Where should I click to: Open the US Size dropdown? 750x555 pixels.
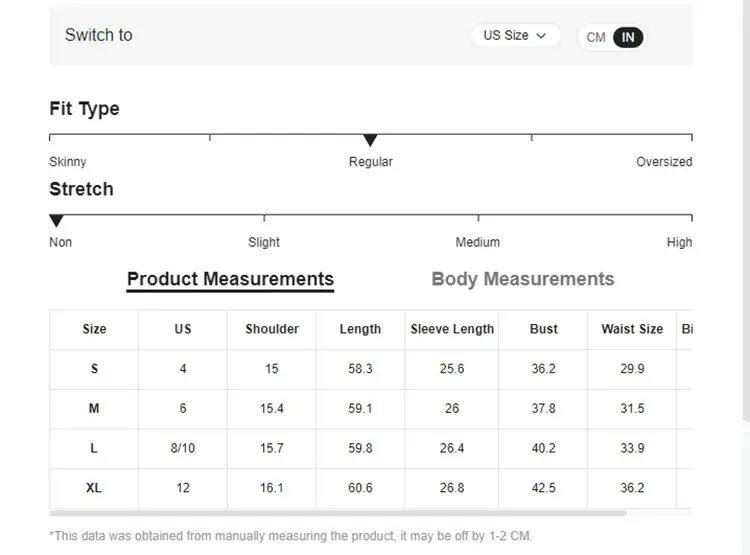pyautogui.click(x=515, y=35)
